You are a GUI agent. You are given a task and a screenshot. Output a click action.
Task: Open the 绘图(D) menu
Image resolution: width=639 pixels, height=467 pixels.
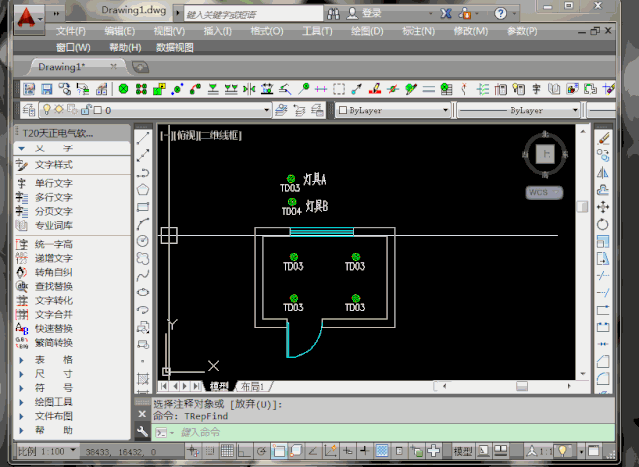[x=367, y=31]
